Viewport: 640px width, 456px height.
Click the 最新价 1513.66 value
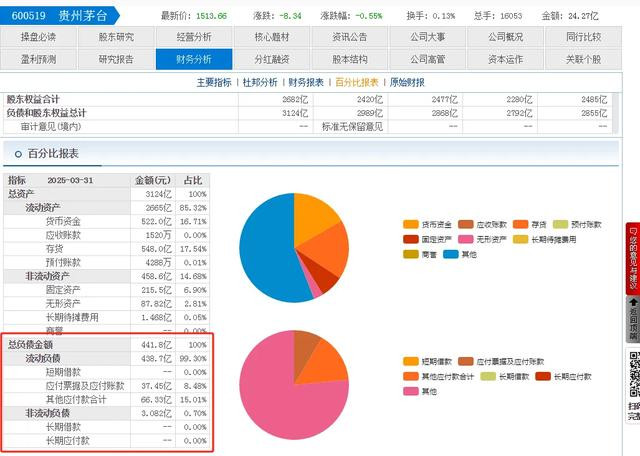click(211, 16)
